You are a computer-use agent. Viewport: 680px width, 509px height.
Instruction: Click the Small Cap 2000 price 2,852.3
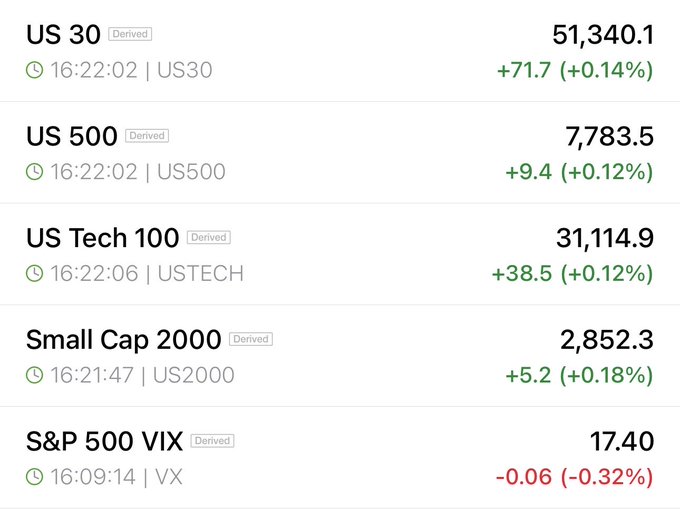coord(607,339)
